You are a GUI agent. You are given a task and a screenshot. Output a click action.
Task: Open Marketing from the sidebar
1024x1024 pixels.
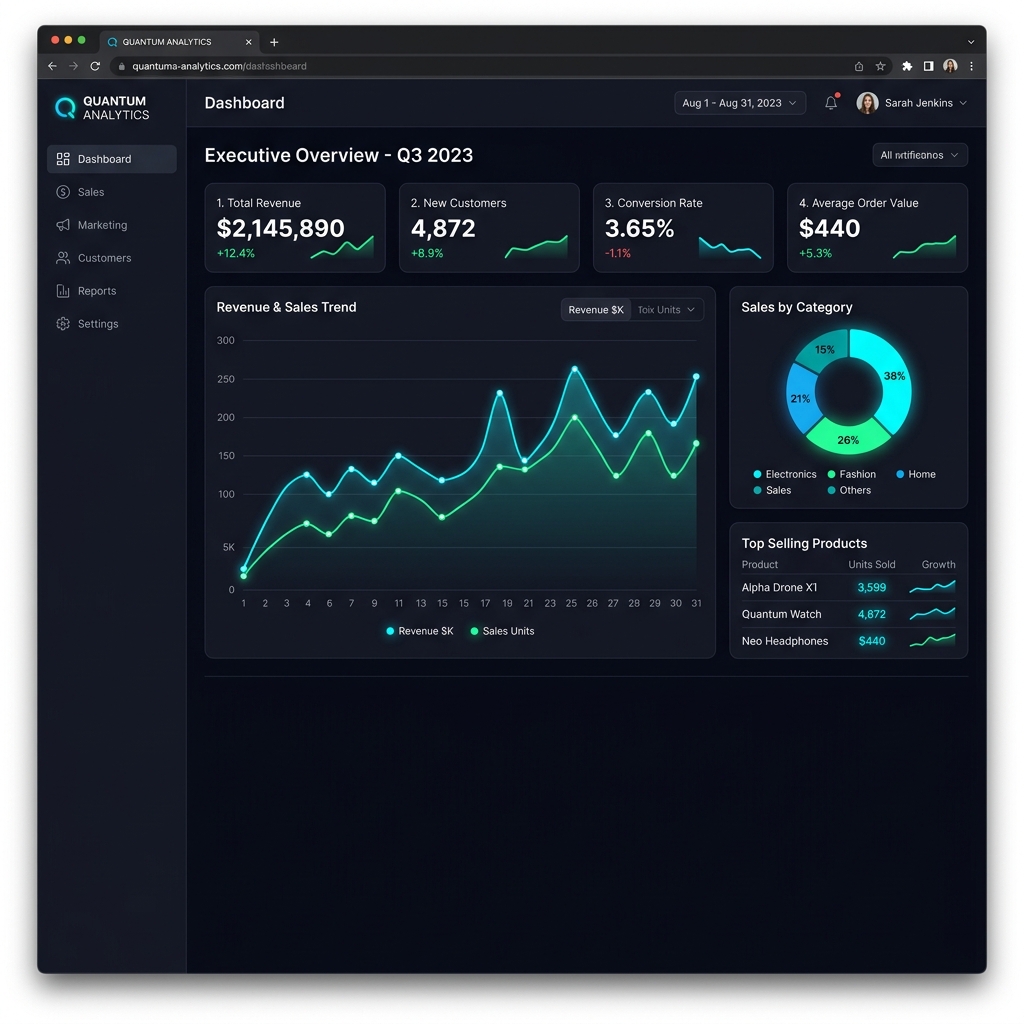[x=63, y=225]
